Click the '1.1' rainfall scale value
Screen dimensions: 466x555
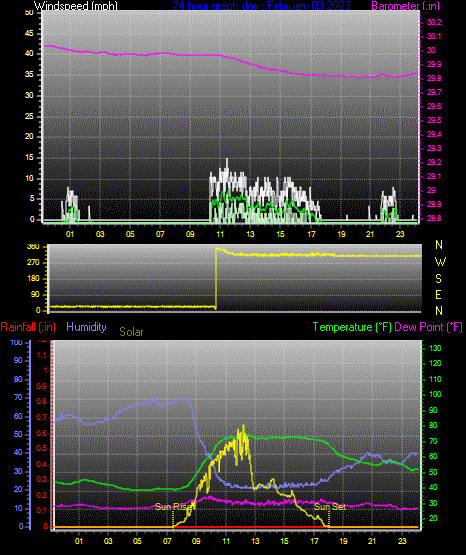42,355
